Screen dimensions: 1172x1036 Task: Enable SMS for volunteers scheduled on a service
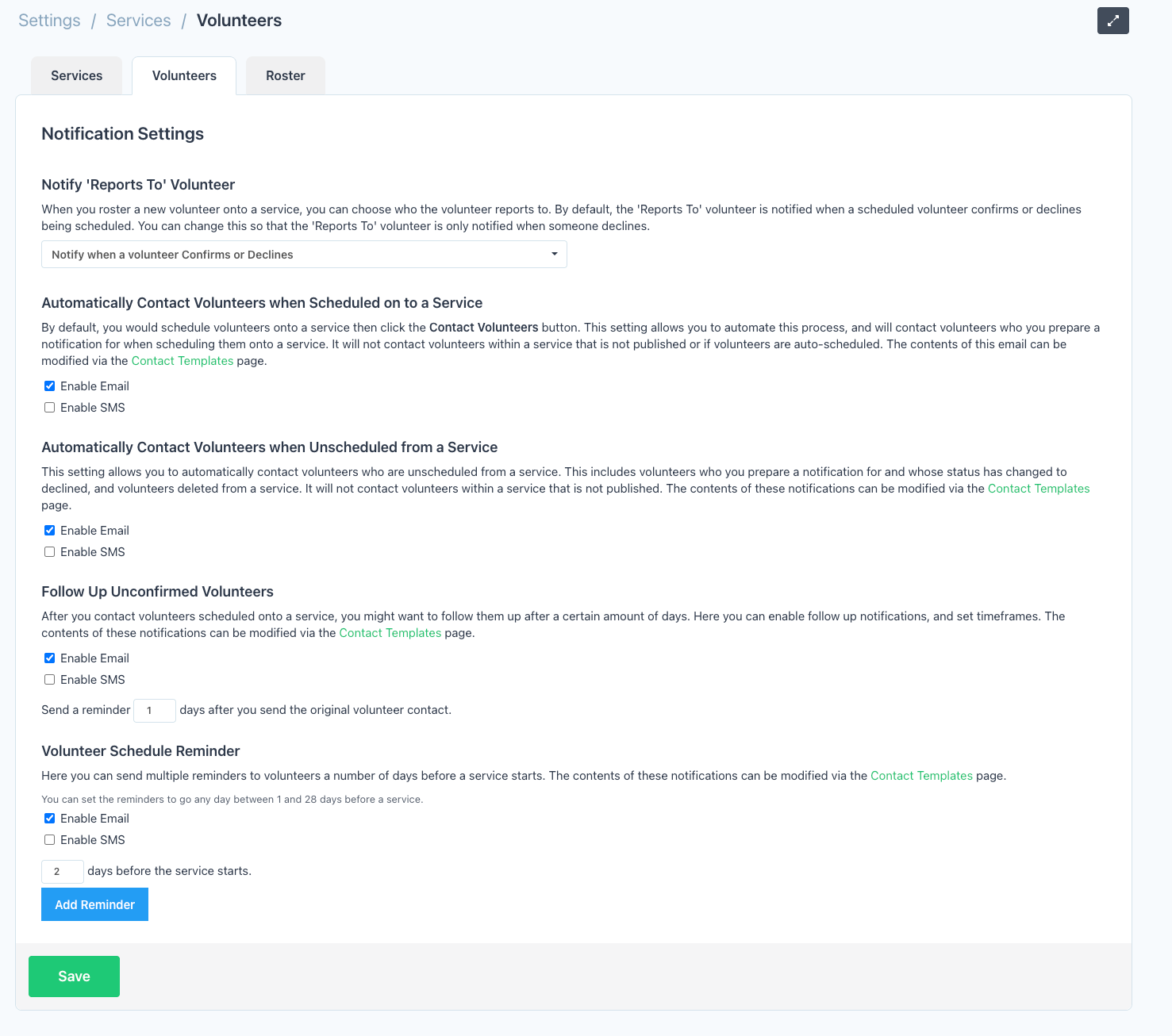tap(50, 408)
